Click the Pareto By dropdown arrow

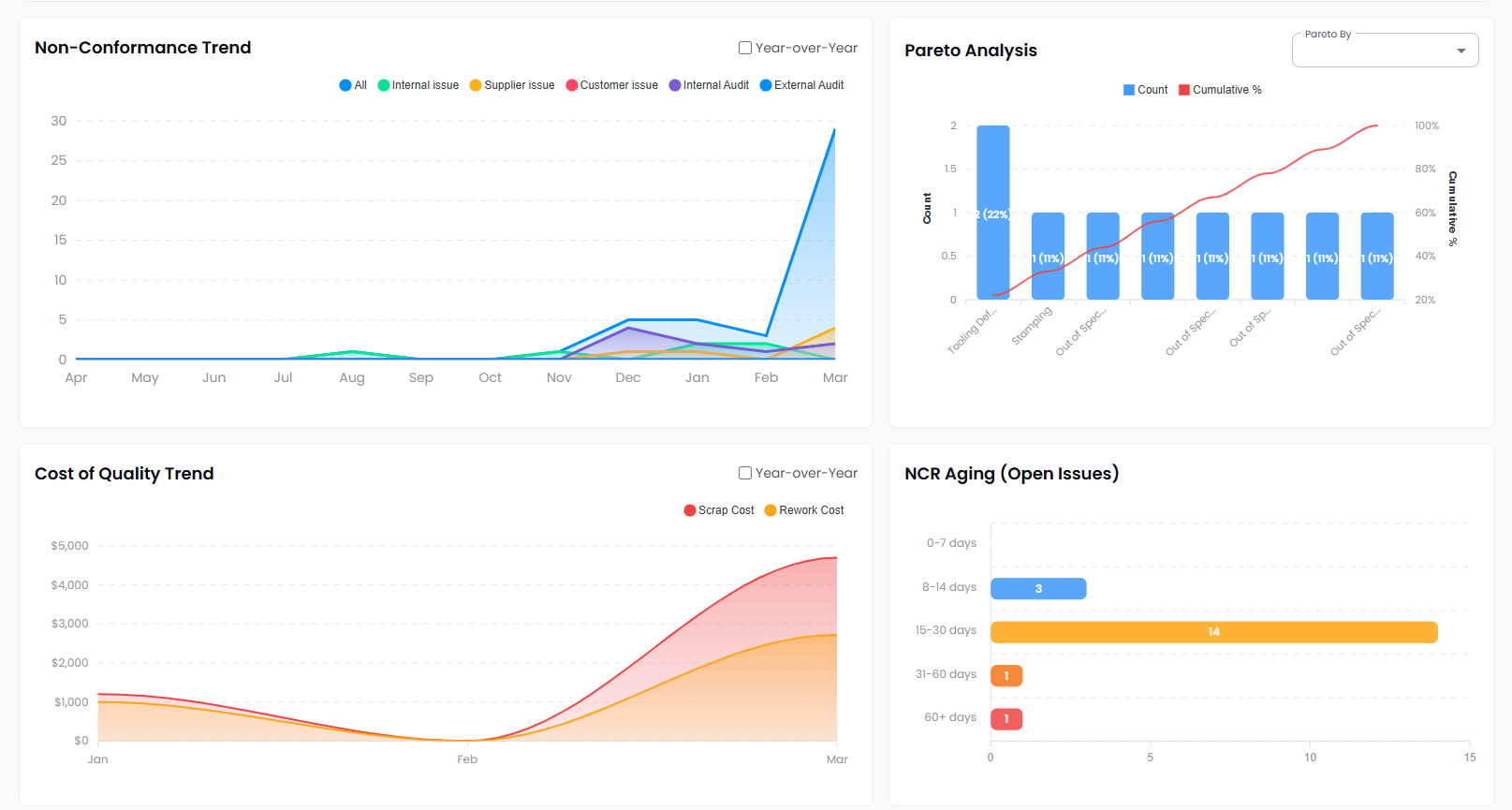pos(1461,52)
